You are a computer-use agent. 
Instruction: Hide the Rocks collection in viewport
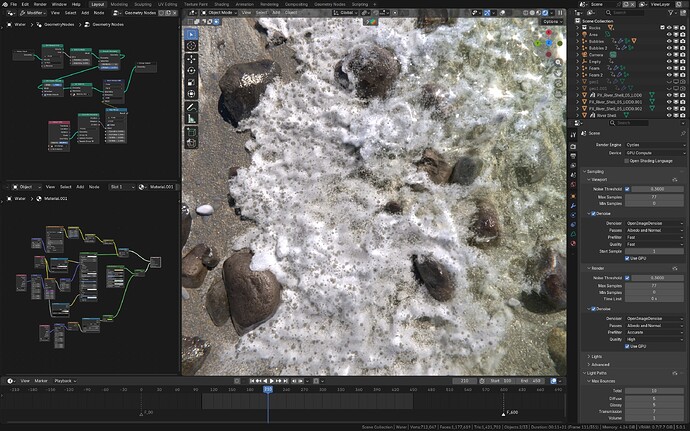(669, 28)
